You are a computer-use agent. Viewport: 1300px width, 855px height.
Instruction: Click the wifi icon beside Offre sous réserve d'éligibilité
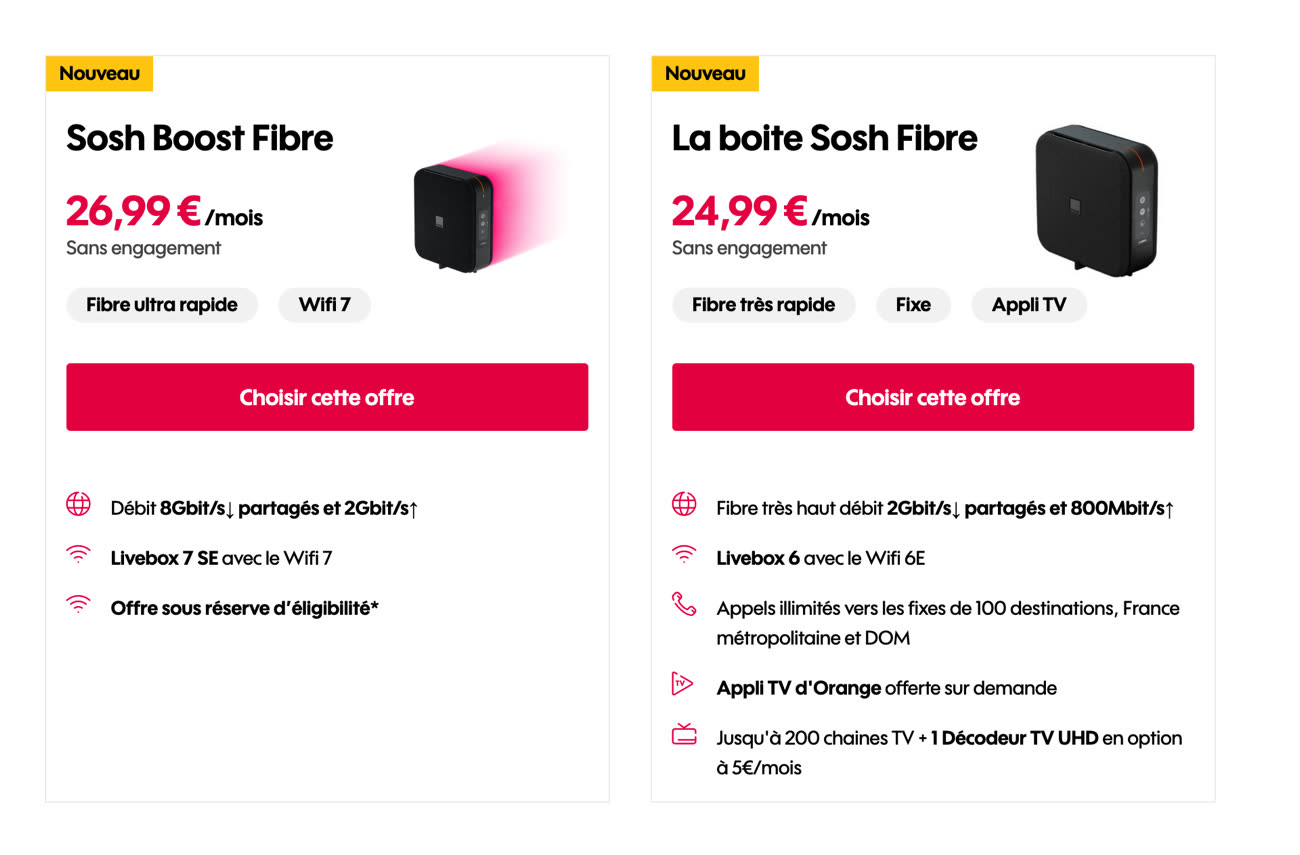[x=78, y=605]
